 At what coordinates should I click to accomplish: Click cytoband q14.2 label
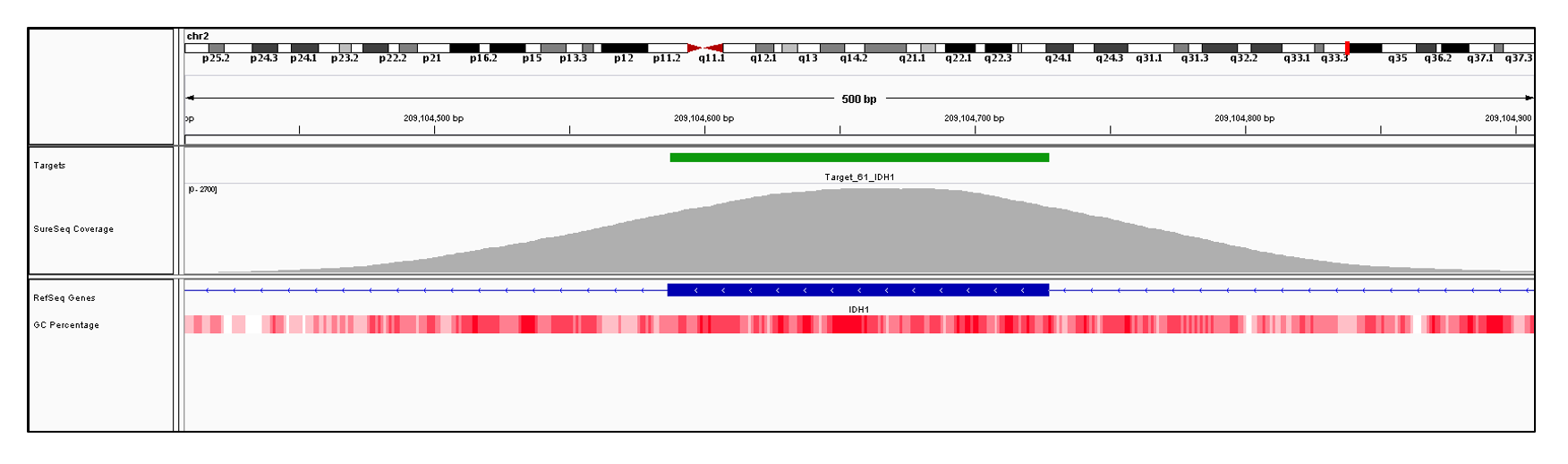854,58
